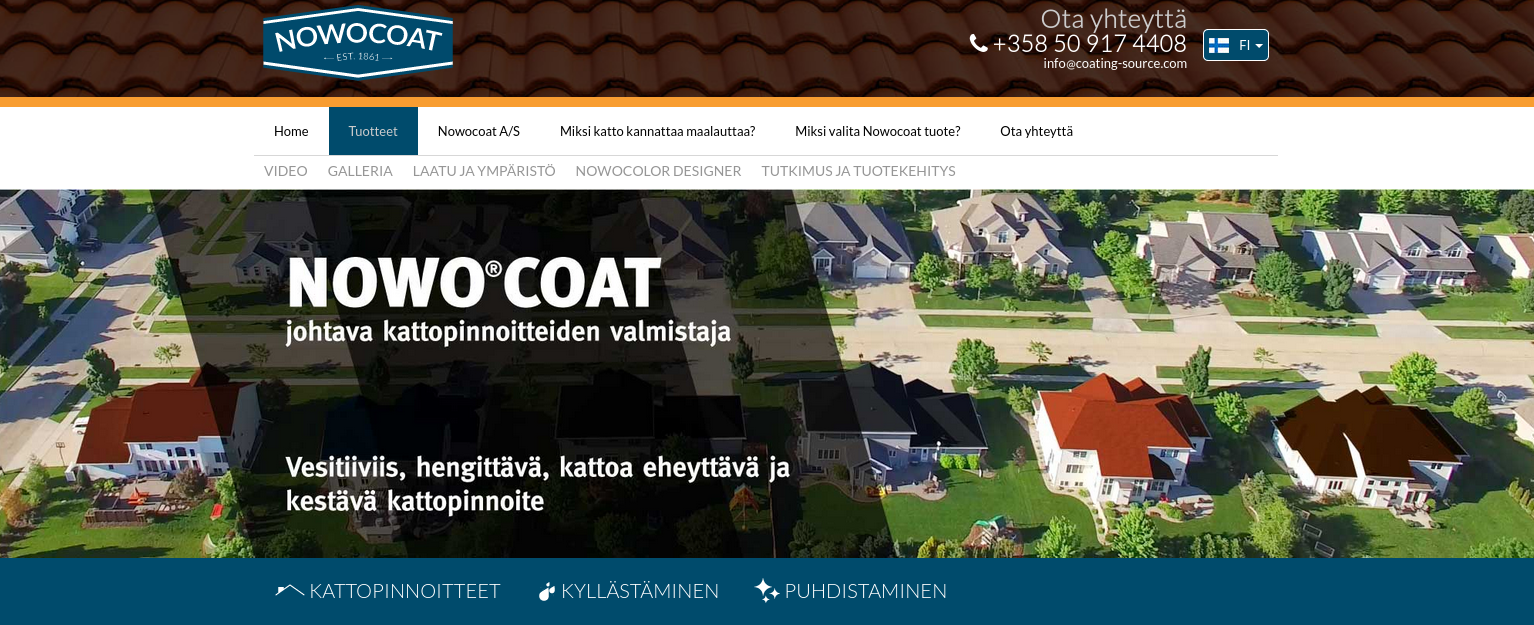Select Nowocoat A/S in the navigation
1534x625 pixels.
pos(479,131)
